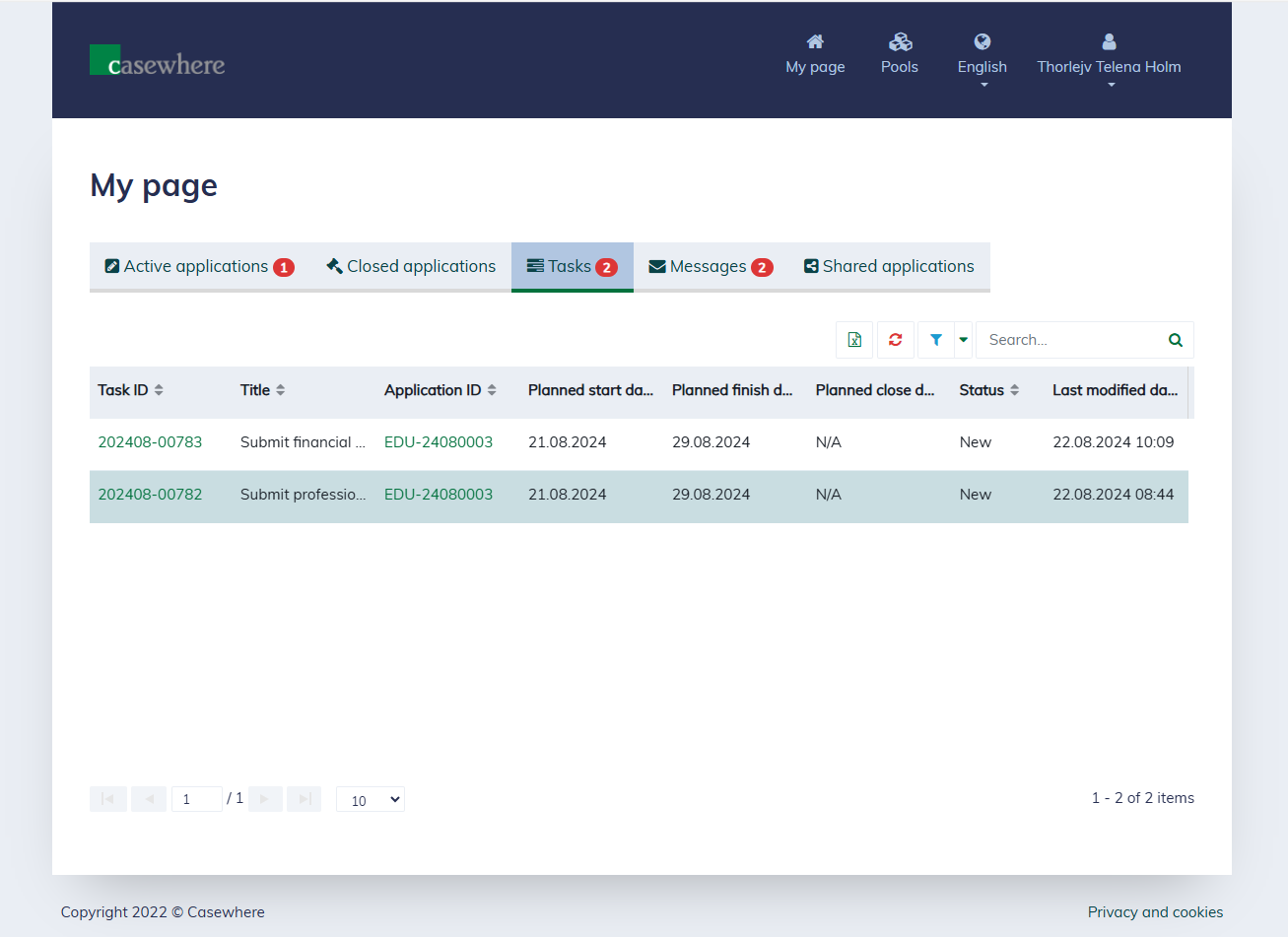Screen dimensions: 1288x937
Task: Click the red refresh icon
Action: point(895,340)
